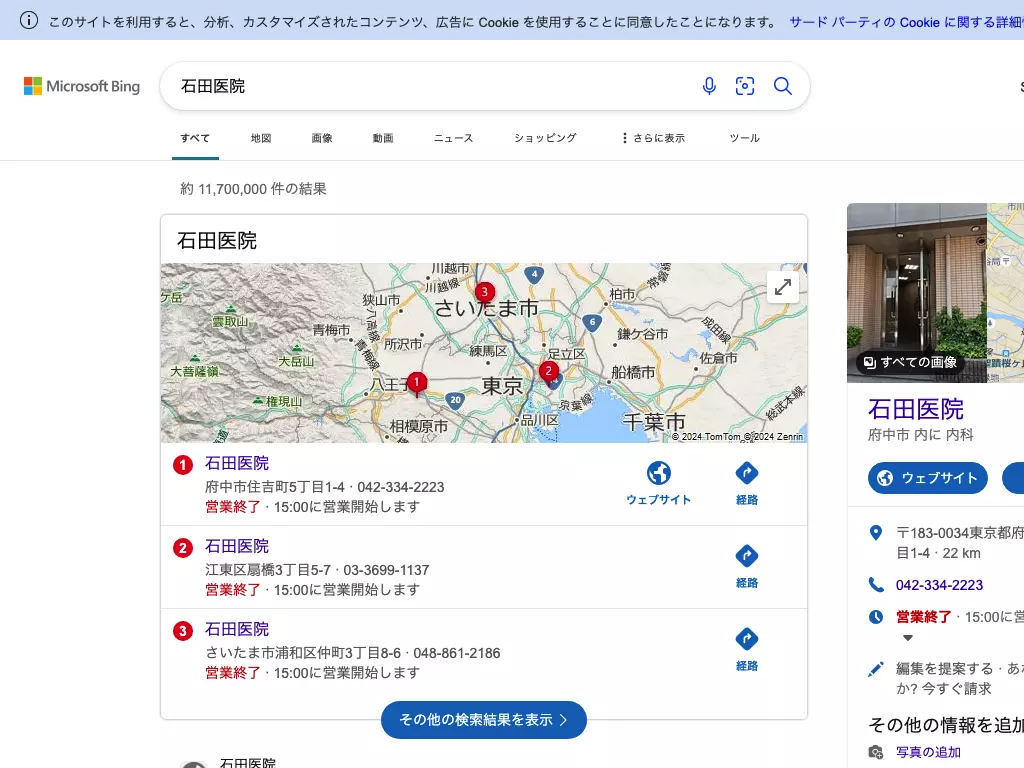Viewport: 1024px width, 768px height.
Task: Select the すべて tab
Action: click(x=195, y=138)
